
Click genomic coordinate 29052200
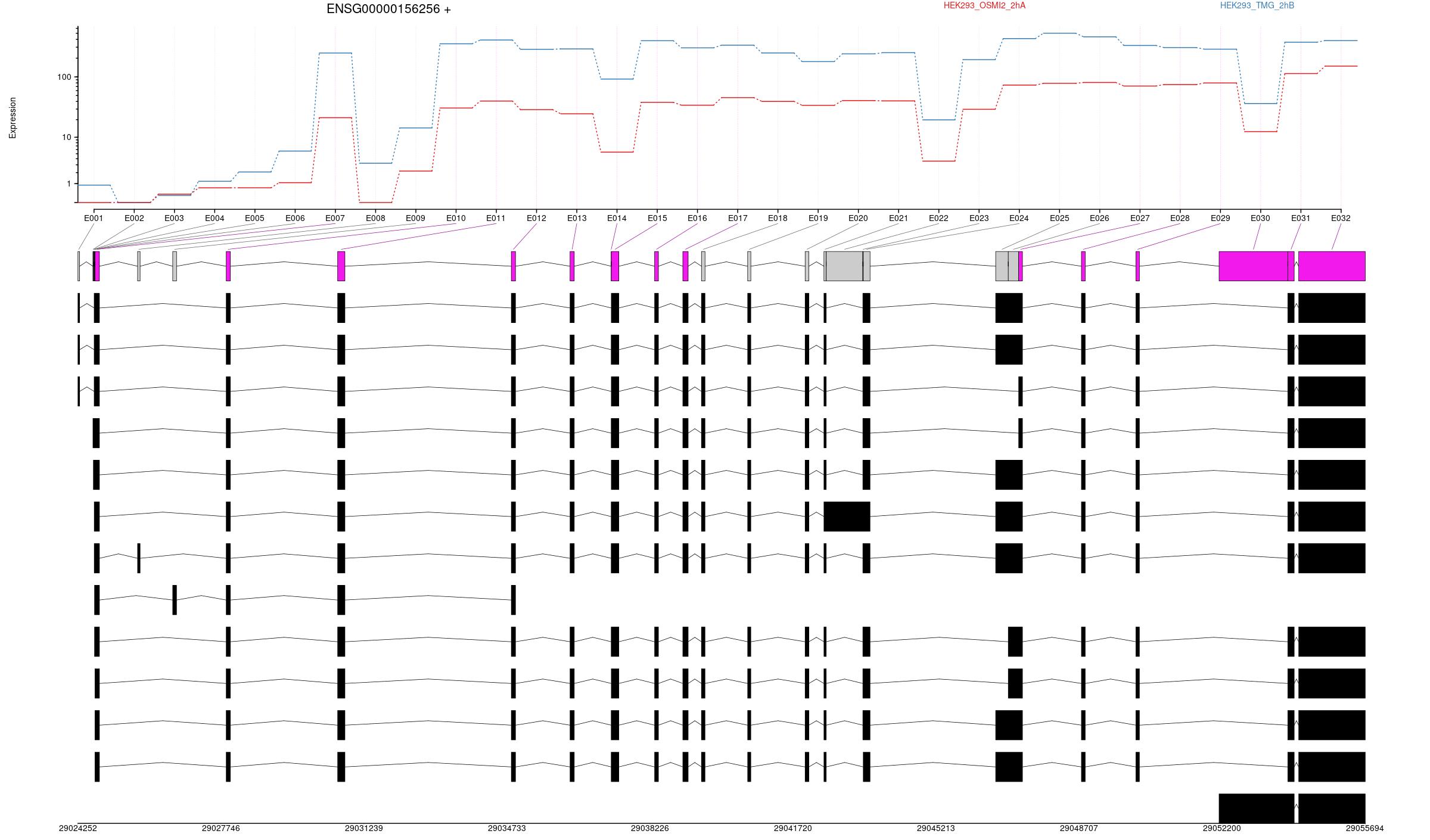1222,829
